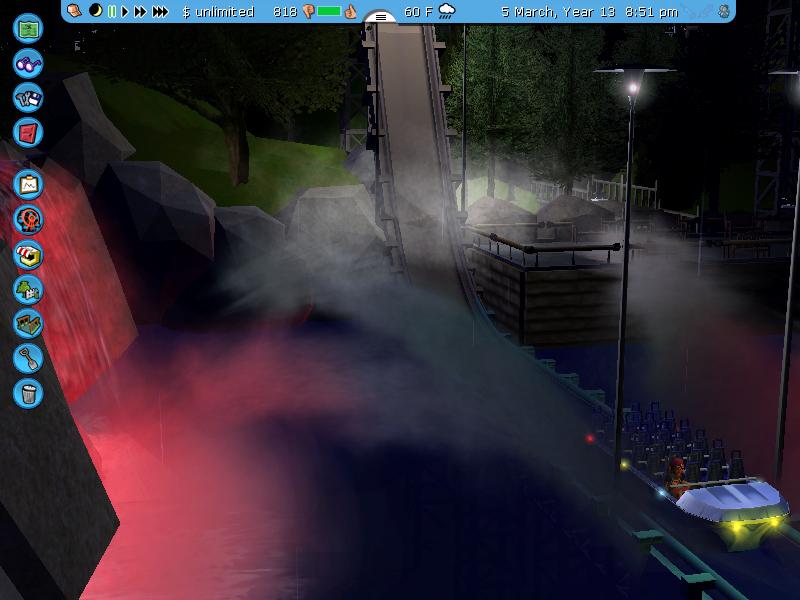Select the trash can delete tool
This screenshot has width=800, height=600.
pos(28,393)
